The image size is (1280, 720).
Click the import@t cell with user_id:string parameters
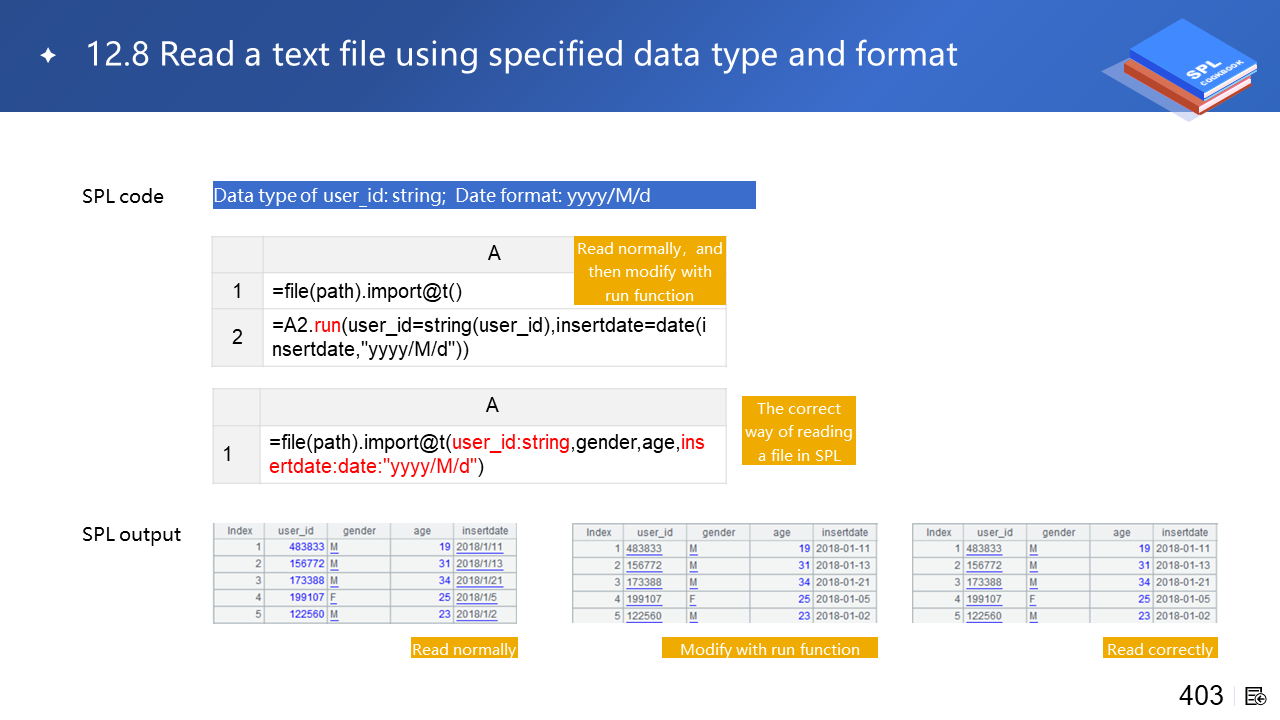[492, 454]
